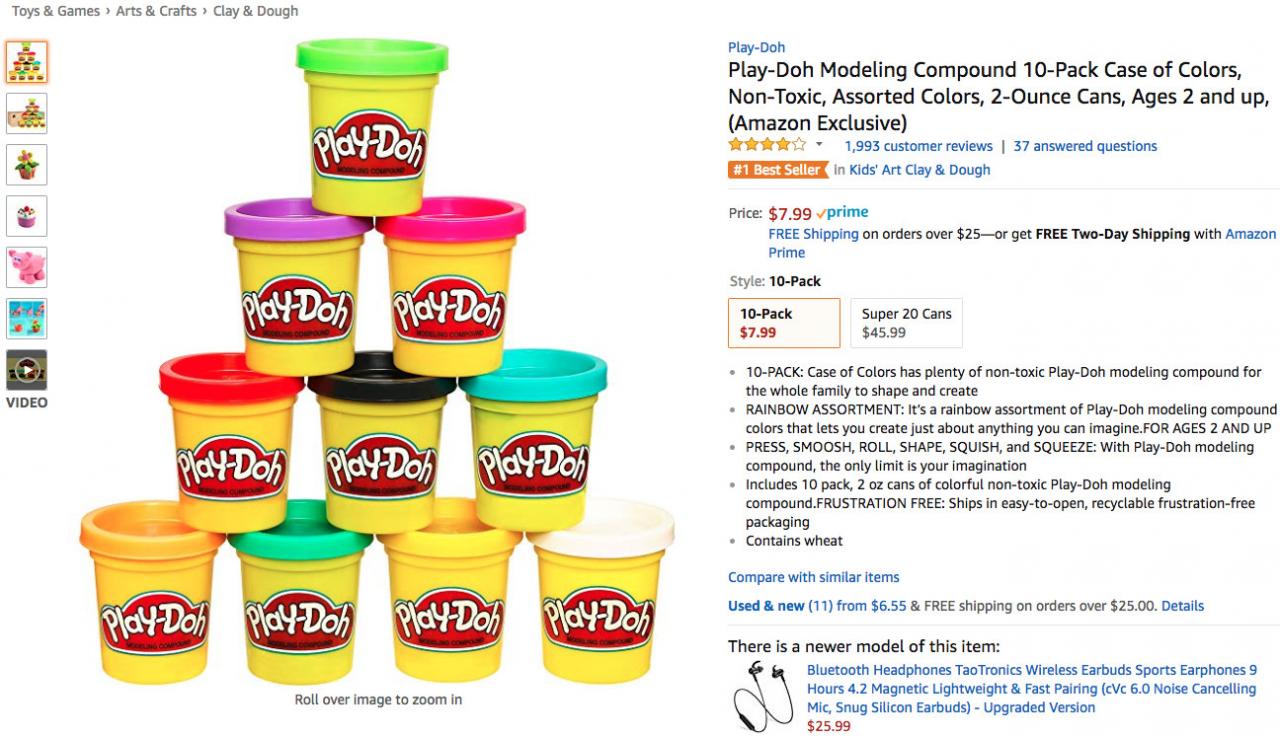Select the pink clay pig thumbnail
The image size is (1280, 736).
click(x=27, y=267)
